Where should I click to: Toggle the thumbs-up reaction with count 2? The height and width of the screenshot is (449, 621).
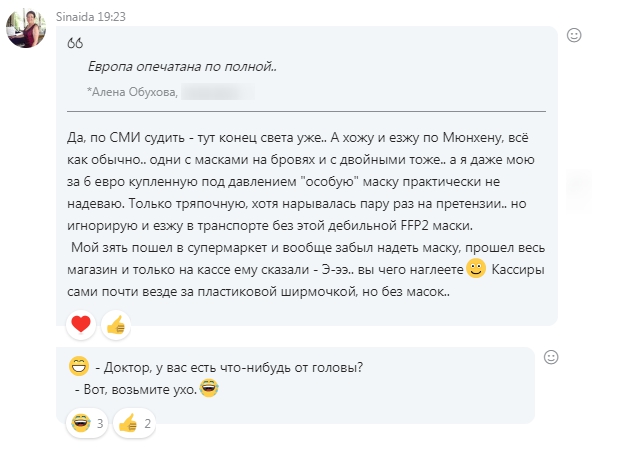coord(134,423)
